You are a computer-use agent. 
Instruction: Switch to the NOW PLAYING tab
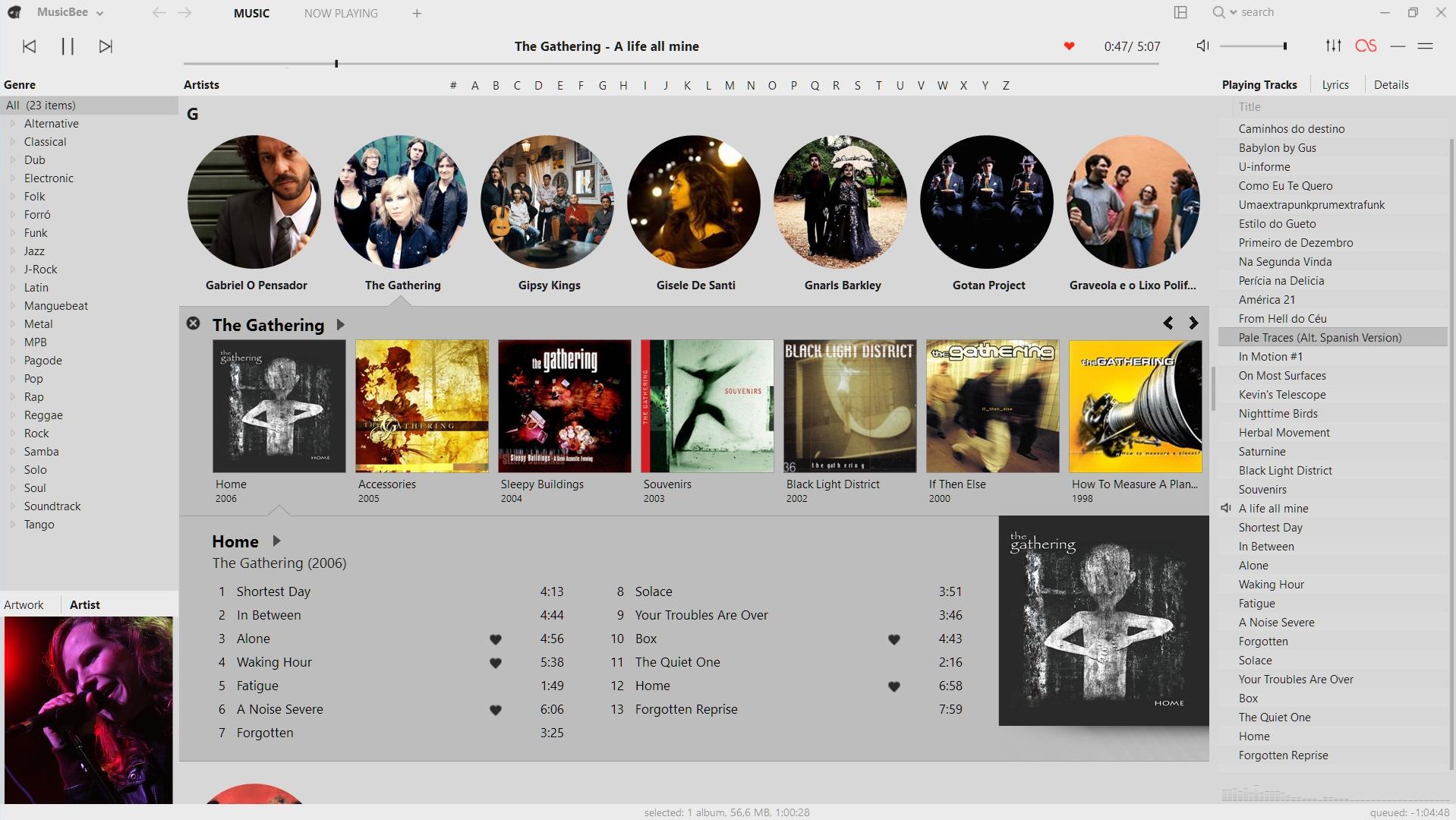[340, 13]
